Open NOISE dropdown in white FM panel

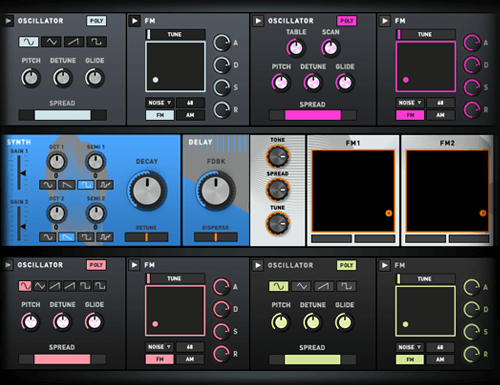pos(160,103)
